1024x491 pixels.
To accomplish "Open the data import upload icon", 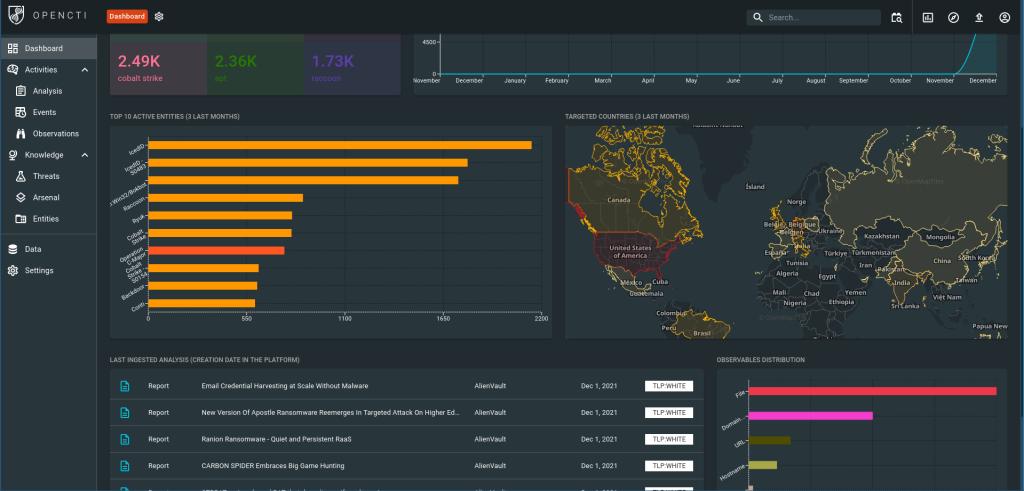I will [979, 18].
